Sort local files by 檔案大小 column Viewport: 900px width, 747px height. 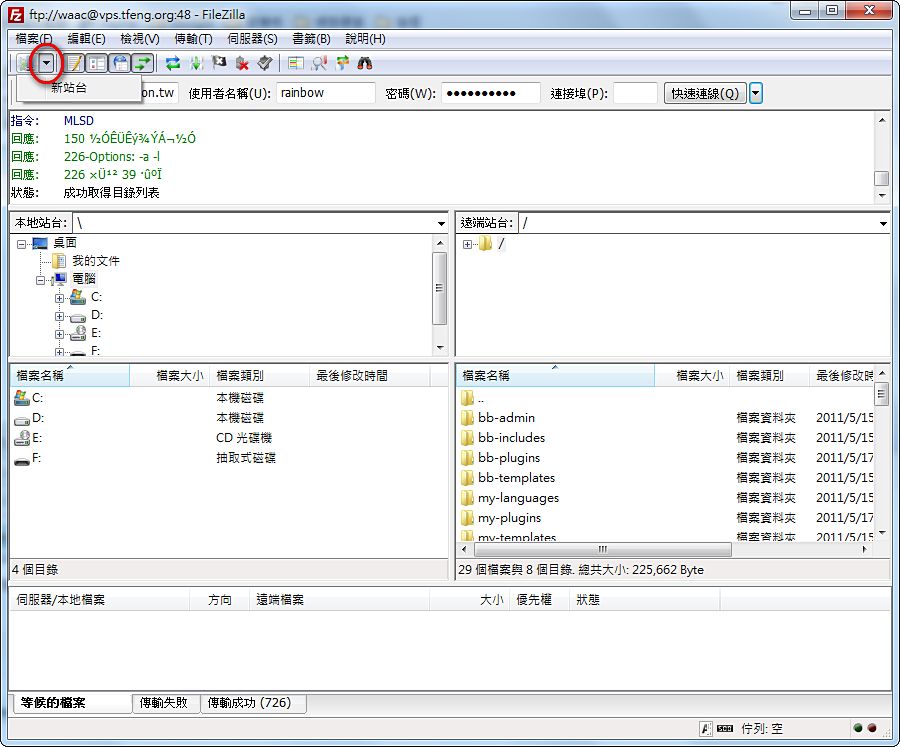click(x=170, y=376)
